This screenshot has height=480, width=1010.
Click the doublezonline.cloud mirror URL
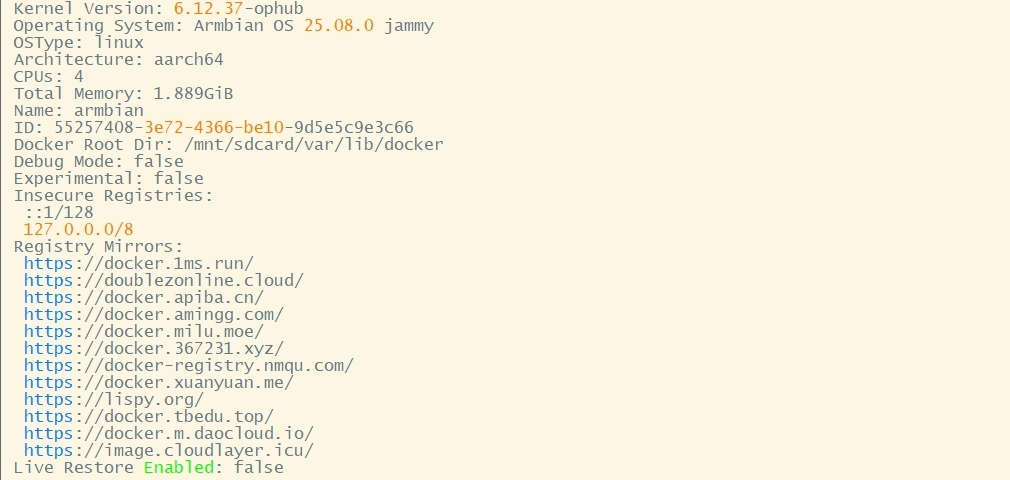[163, 280]
